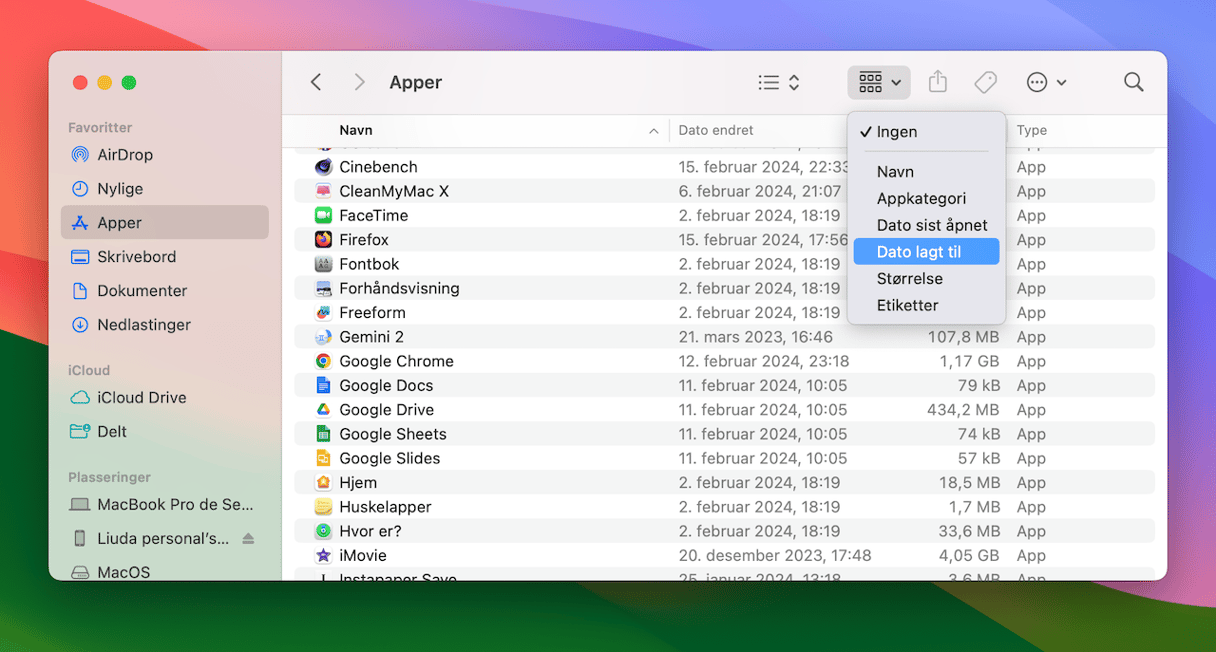Select the iMovie file name

tap(363, 555)
